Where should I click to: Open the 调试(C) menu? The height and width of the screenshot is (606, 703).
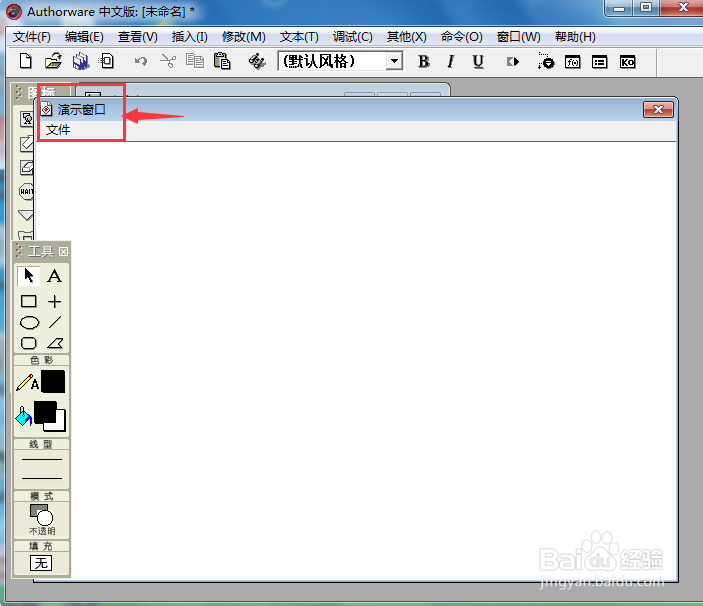(x=352, y=37)
